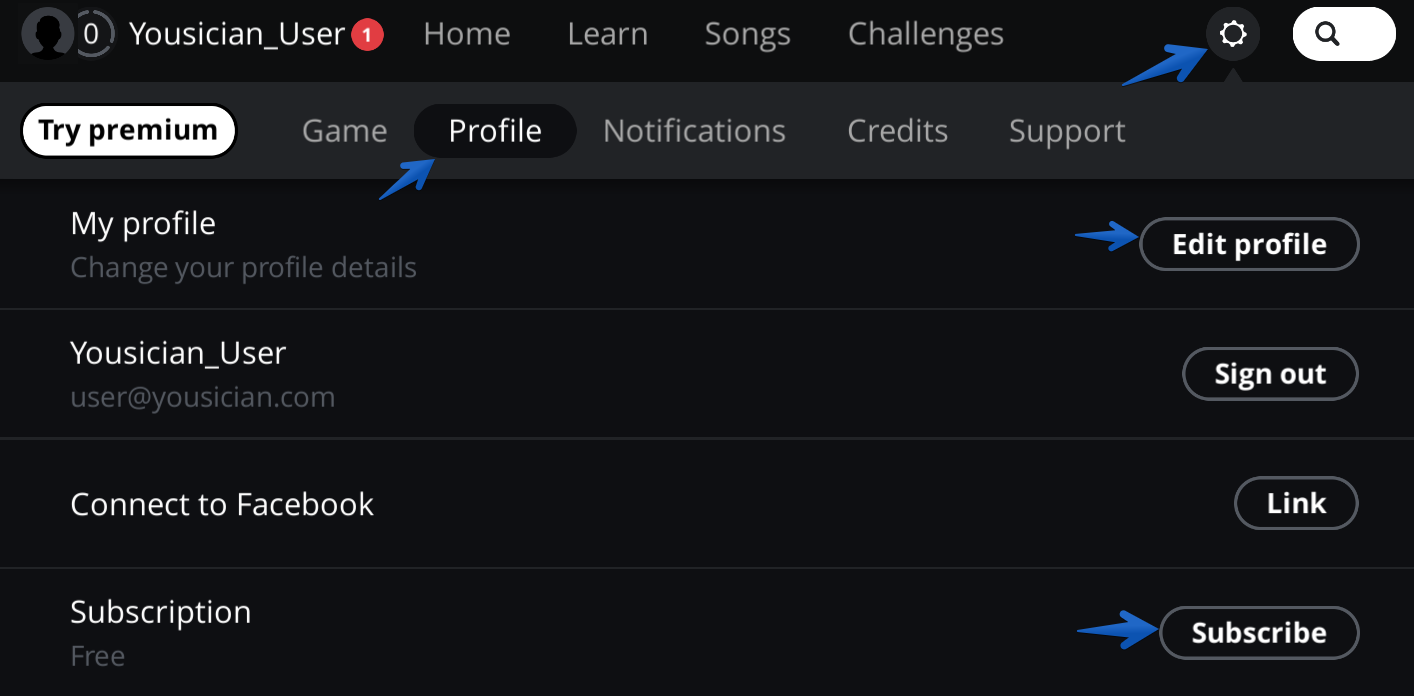The width and height of the screenshot is (1414, 696).
Task: Switch to the Game settings tab
Action: click(345, 131)
